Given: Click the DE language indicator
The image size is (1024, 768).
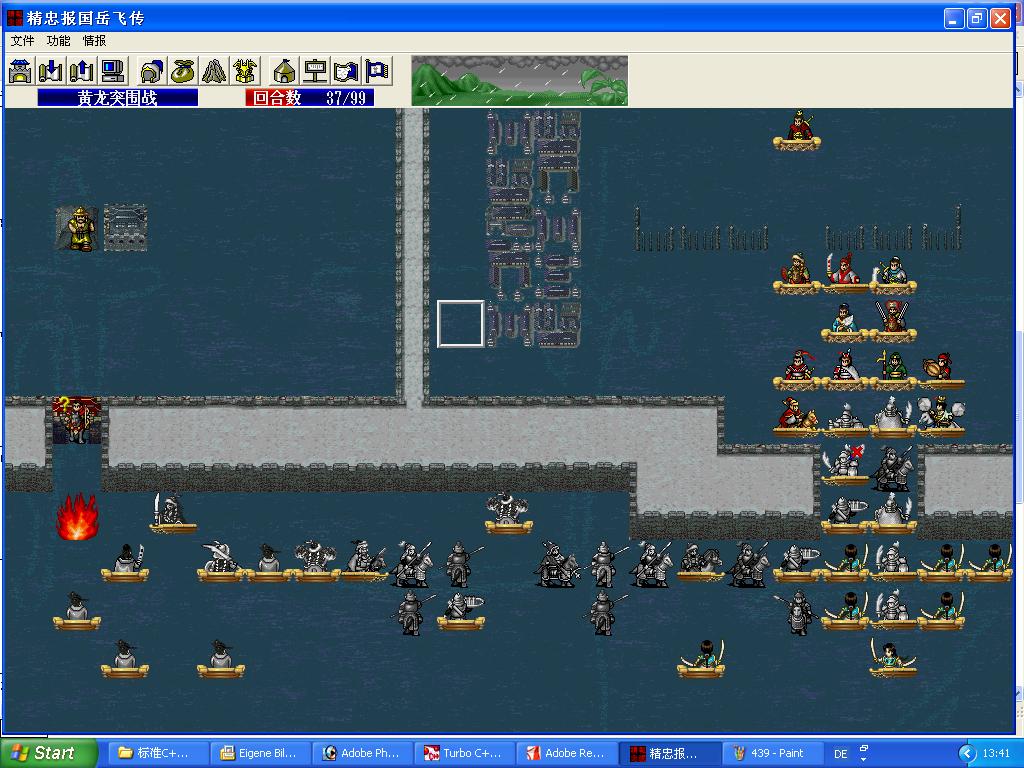Looking at the screenshot, I should click(x=840, y=754).
